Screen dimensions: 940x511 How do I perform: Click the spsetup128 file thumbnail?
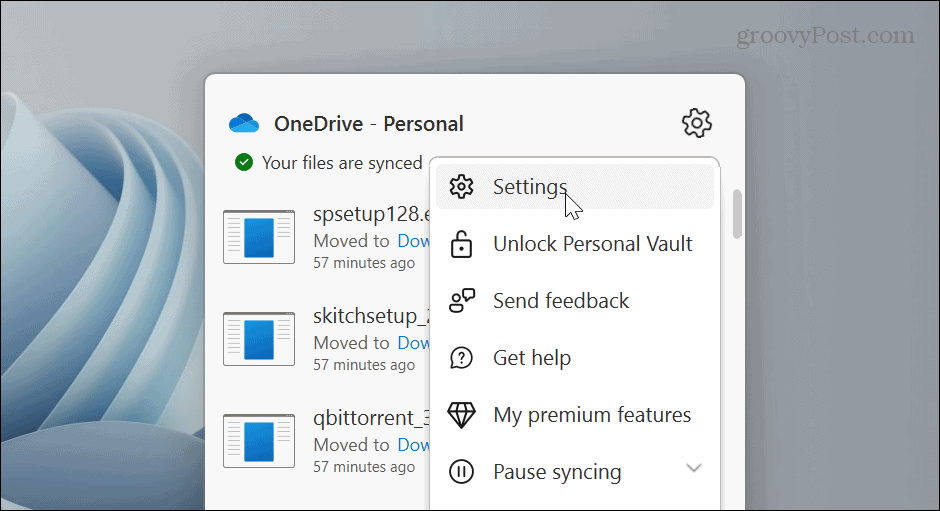(259, 237)
